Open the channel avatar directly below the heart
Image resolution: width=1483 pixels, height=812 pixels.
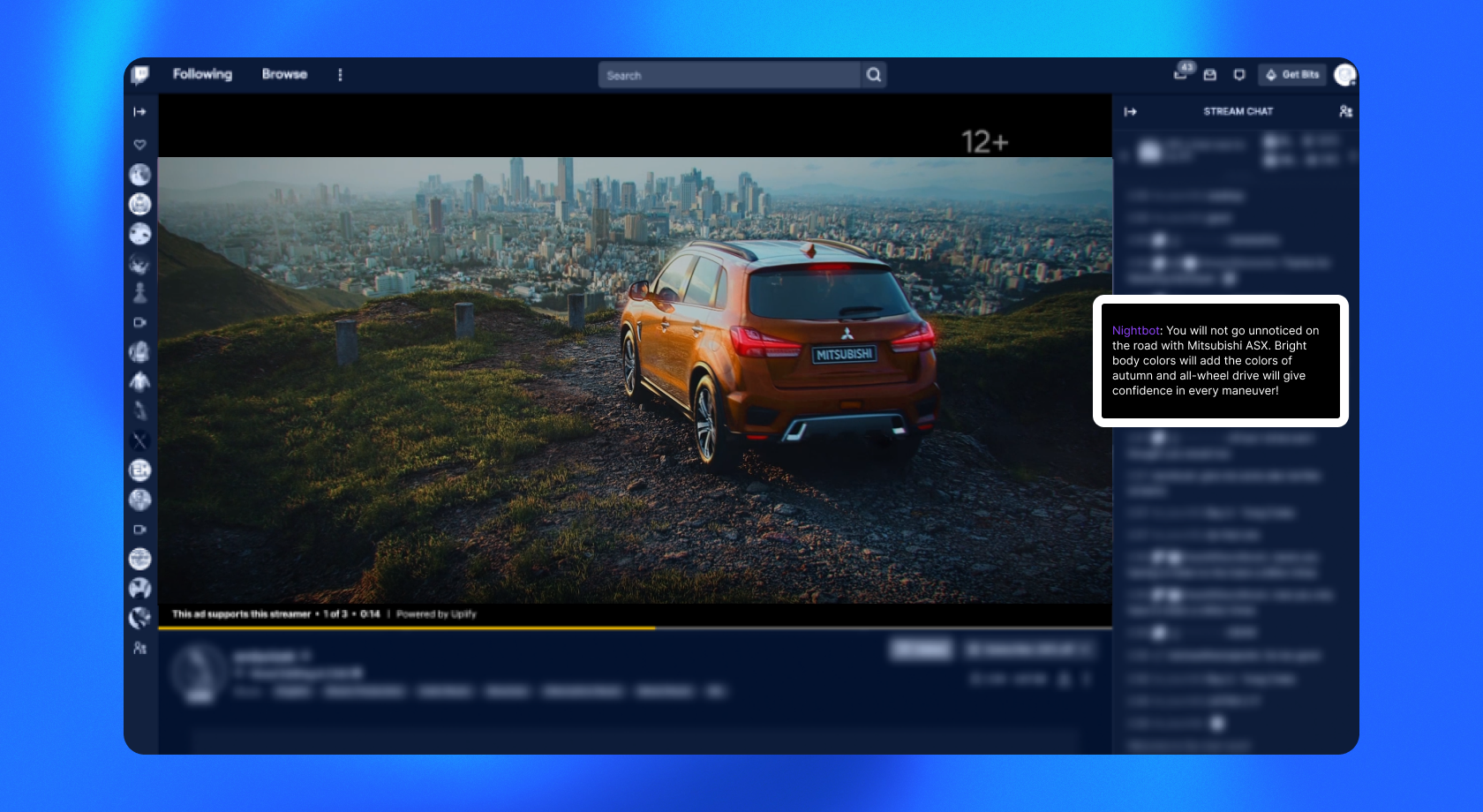(x=139, y=175)
